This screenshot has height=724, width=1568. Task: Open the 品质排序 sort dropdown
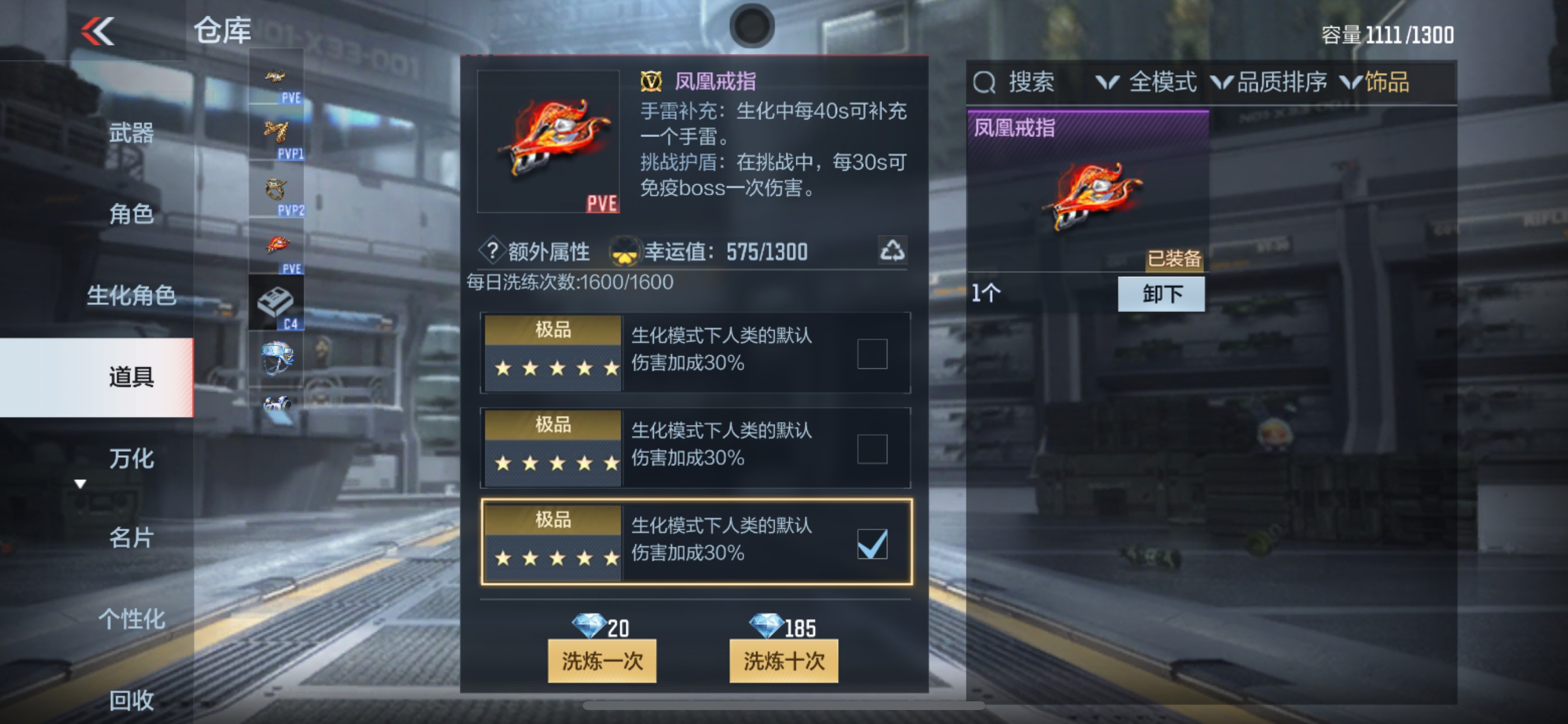1269,82
